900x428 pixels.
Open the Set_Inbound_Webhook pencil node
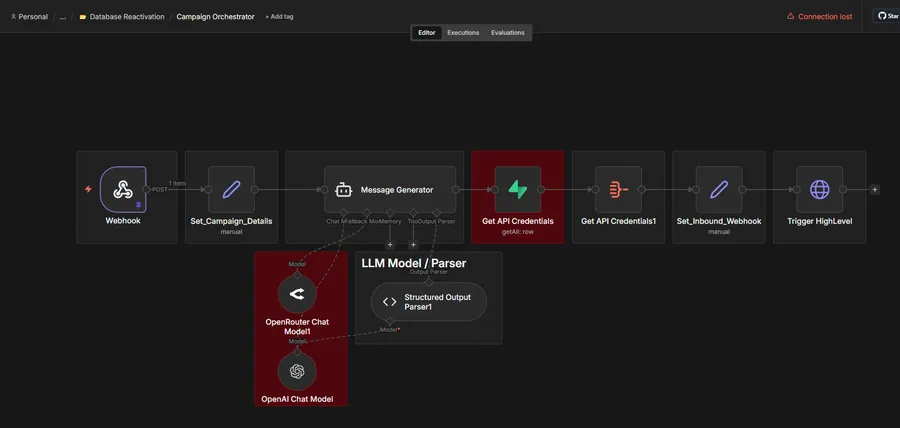point(719,189)
